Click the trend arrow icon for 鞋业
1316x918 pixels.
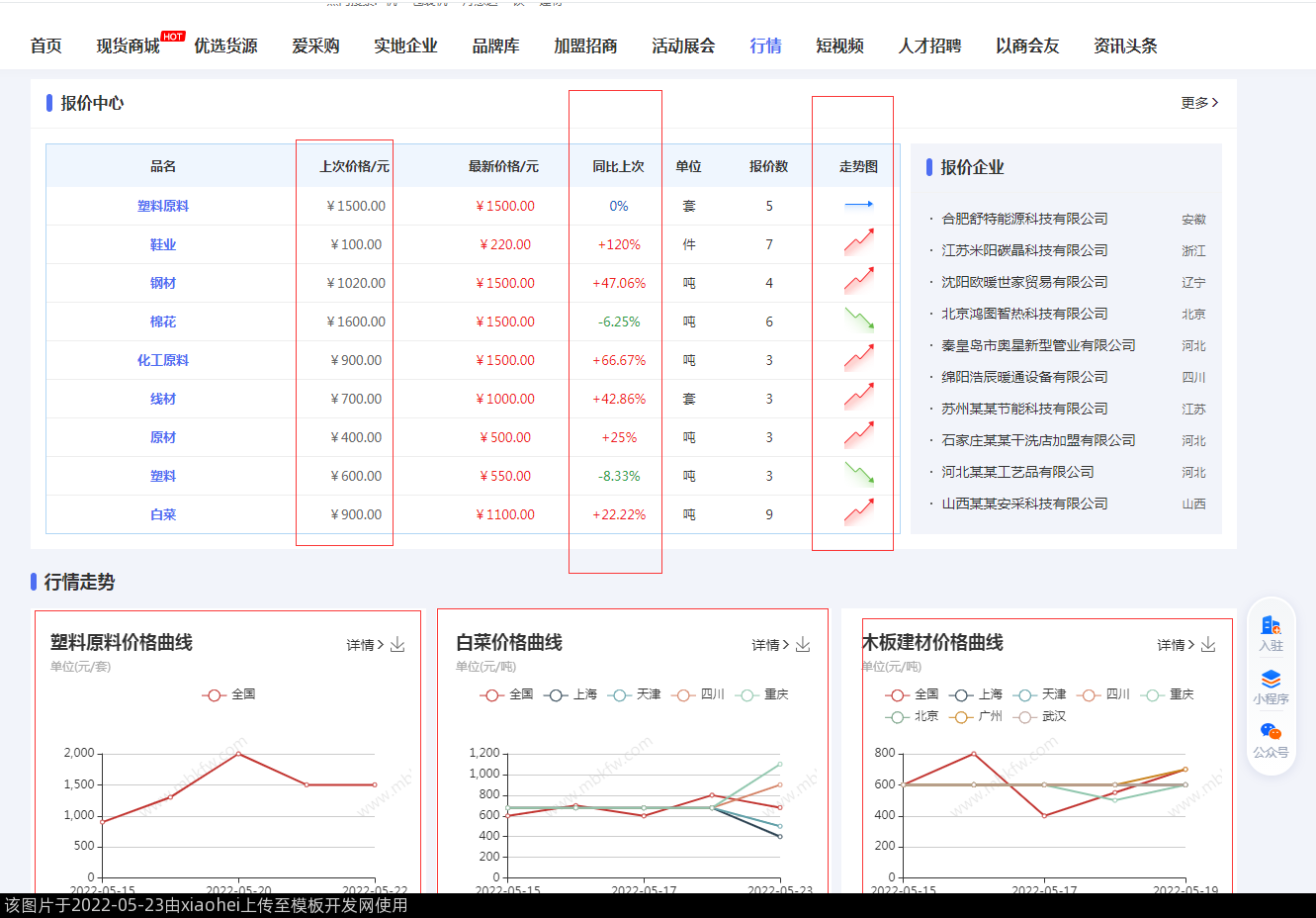(x=858, y=242)
